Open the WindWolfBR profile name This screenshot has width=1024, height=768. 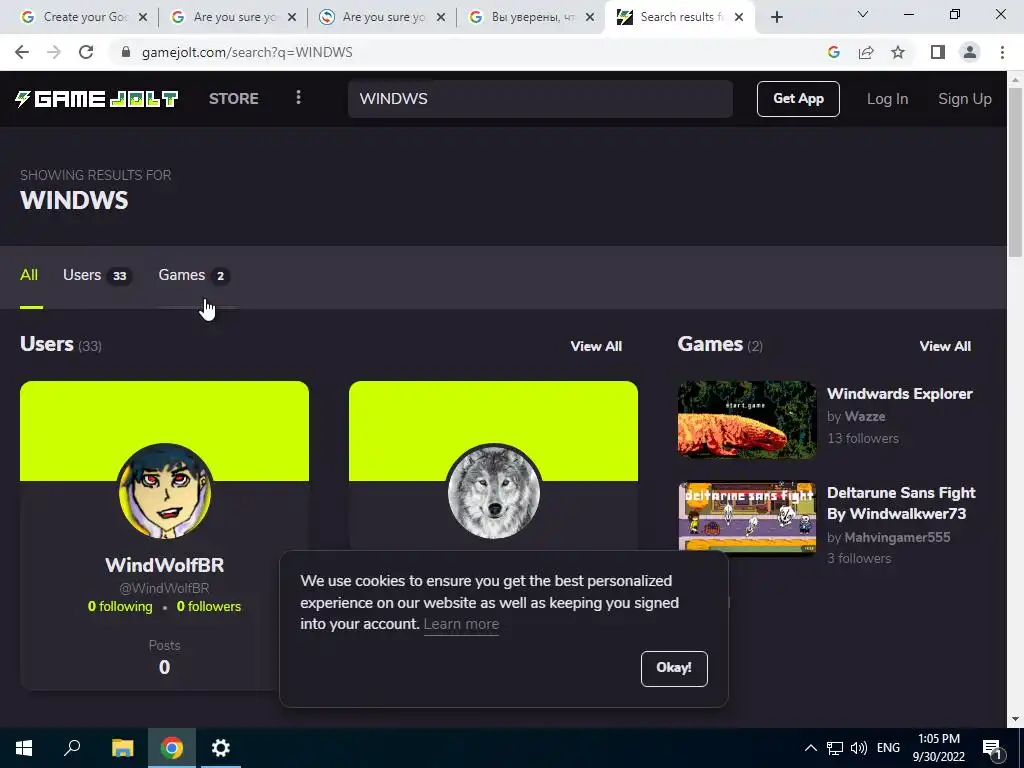(165, 565)
